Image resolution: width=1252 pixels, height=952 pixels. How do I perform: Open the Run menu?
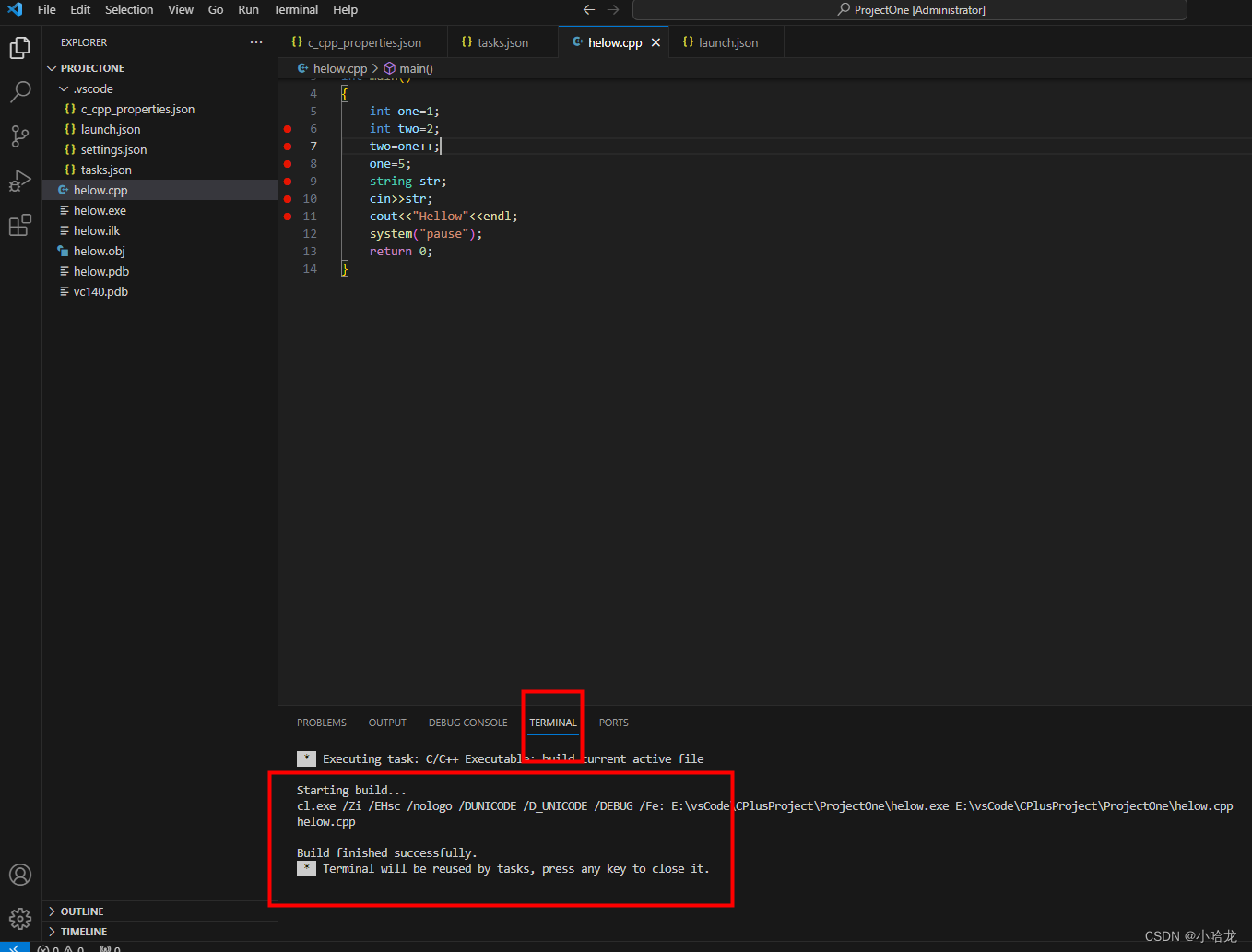pos(248,10)
